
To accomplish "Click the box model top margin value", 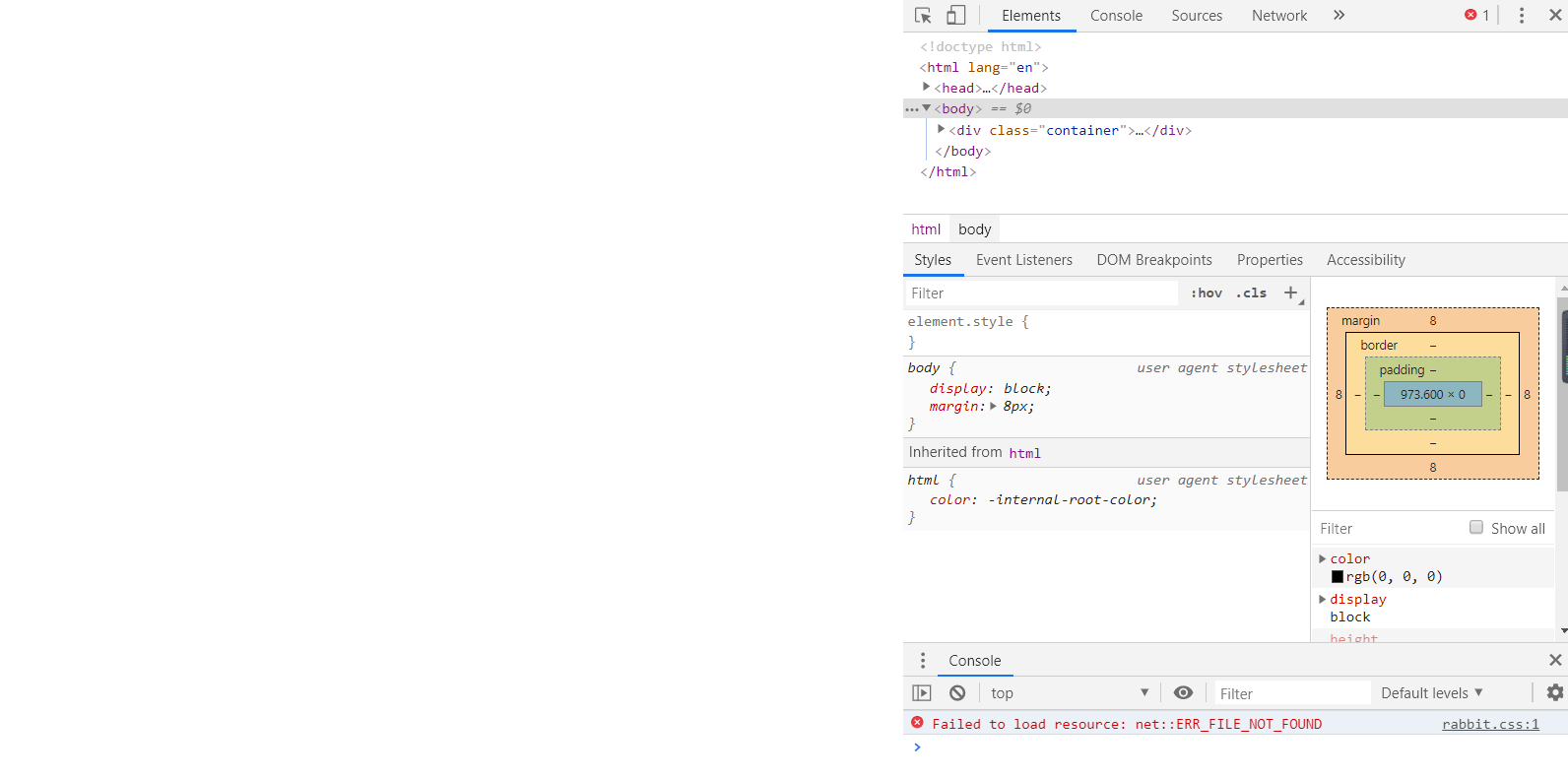I will click(x=1433, y=321).
